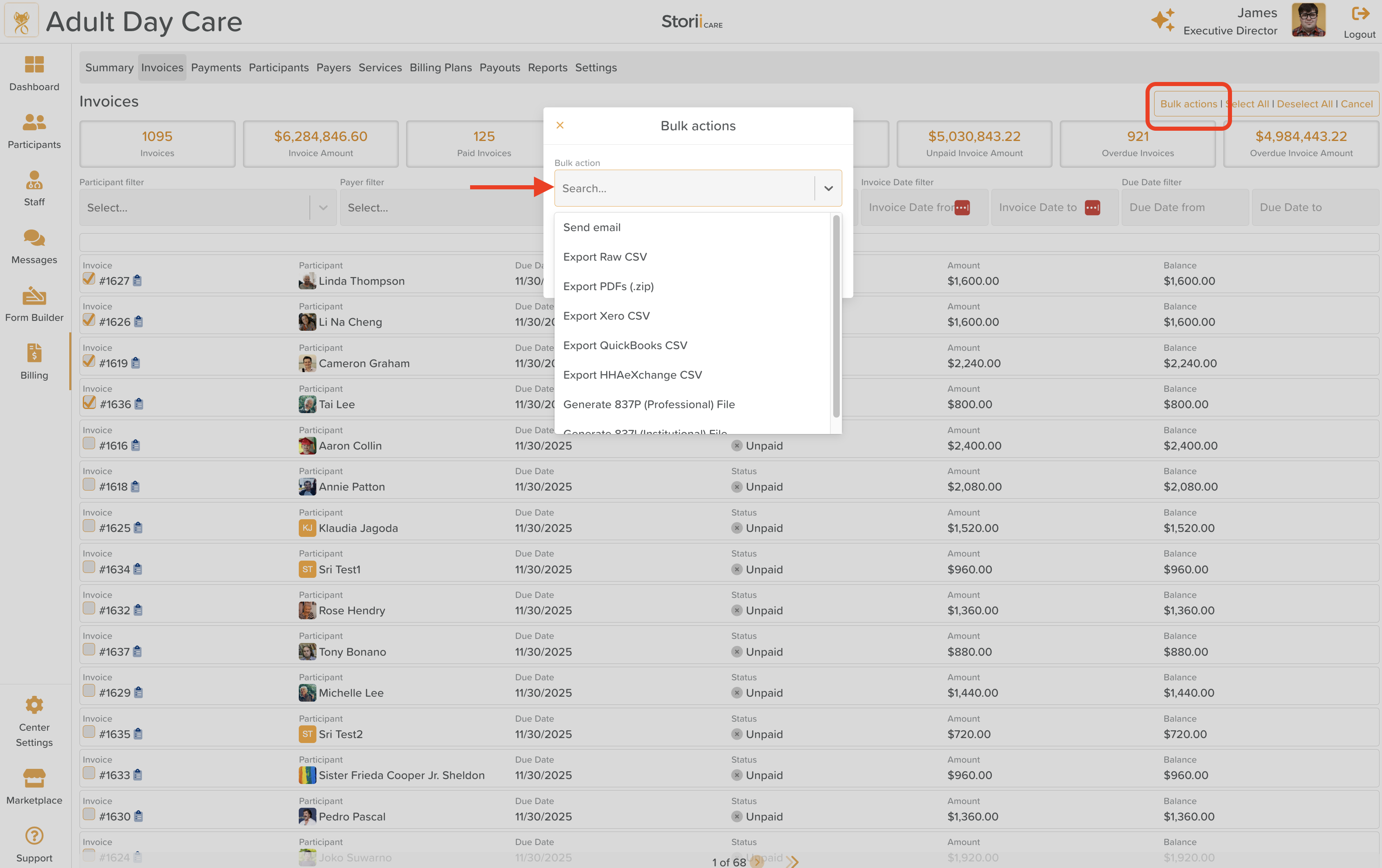Open the Participants sidebar icon

34,122
